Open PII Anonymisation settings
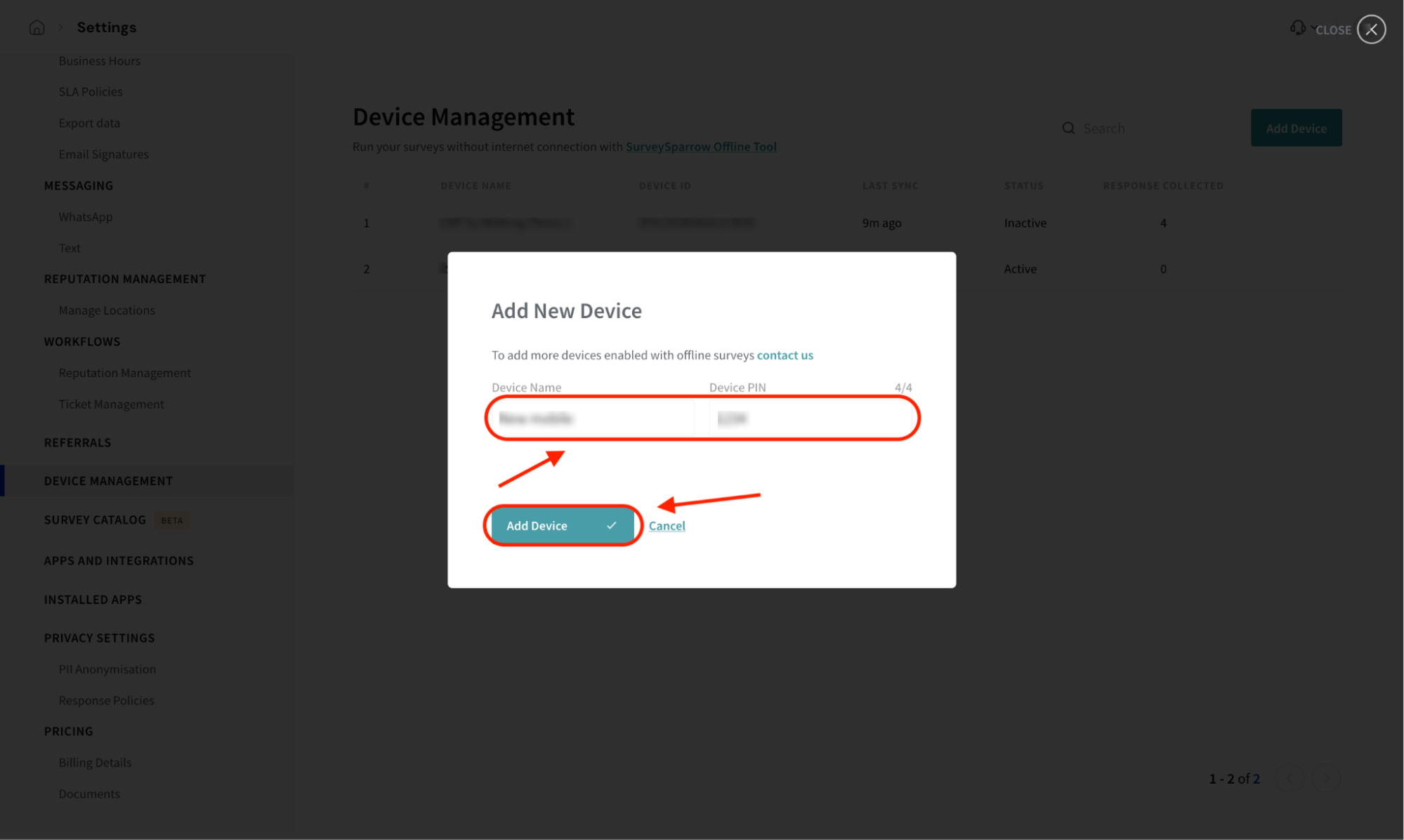The height and width of the screenshot is (840, 1404). coord(107,669)
